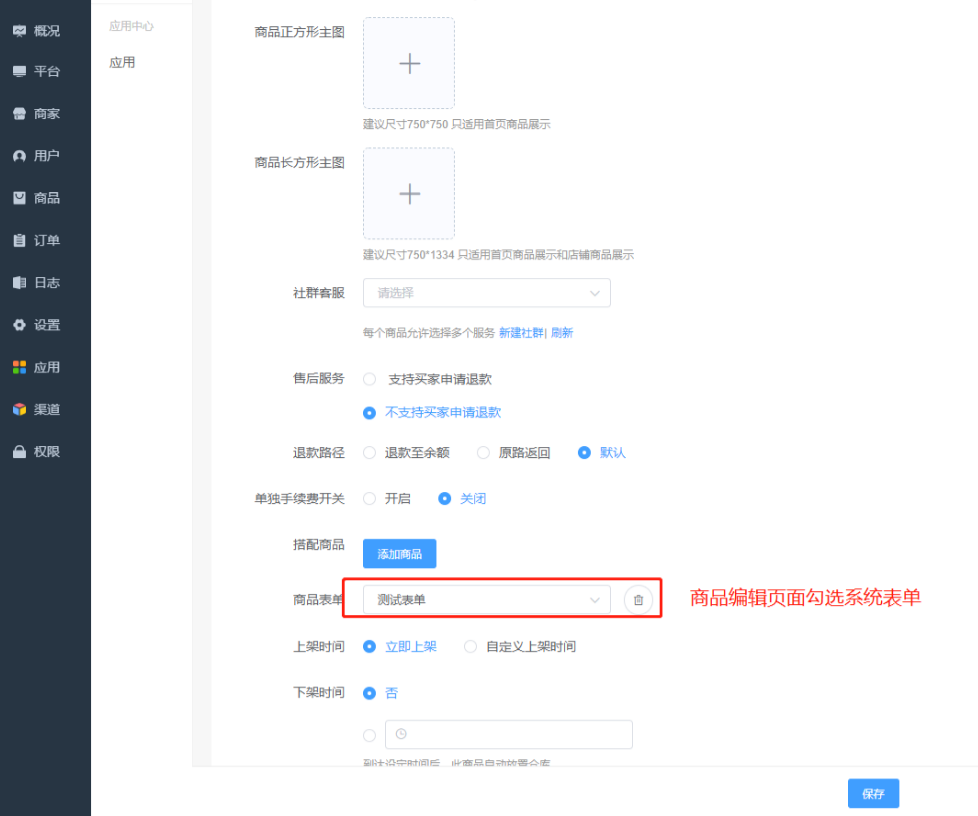
Task: Open the 商品表单 测试表单 dropdown
Action: pyautogui.click(x=487, y=600)
